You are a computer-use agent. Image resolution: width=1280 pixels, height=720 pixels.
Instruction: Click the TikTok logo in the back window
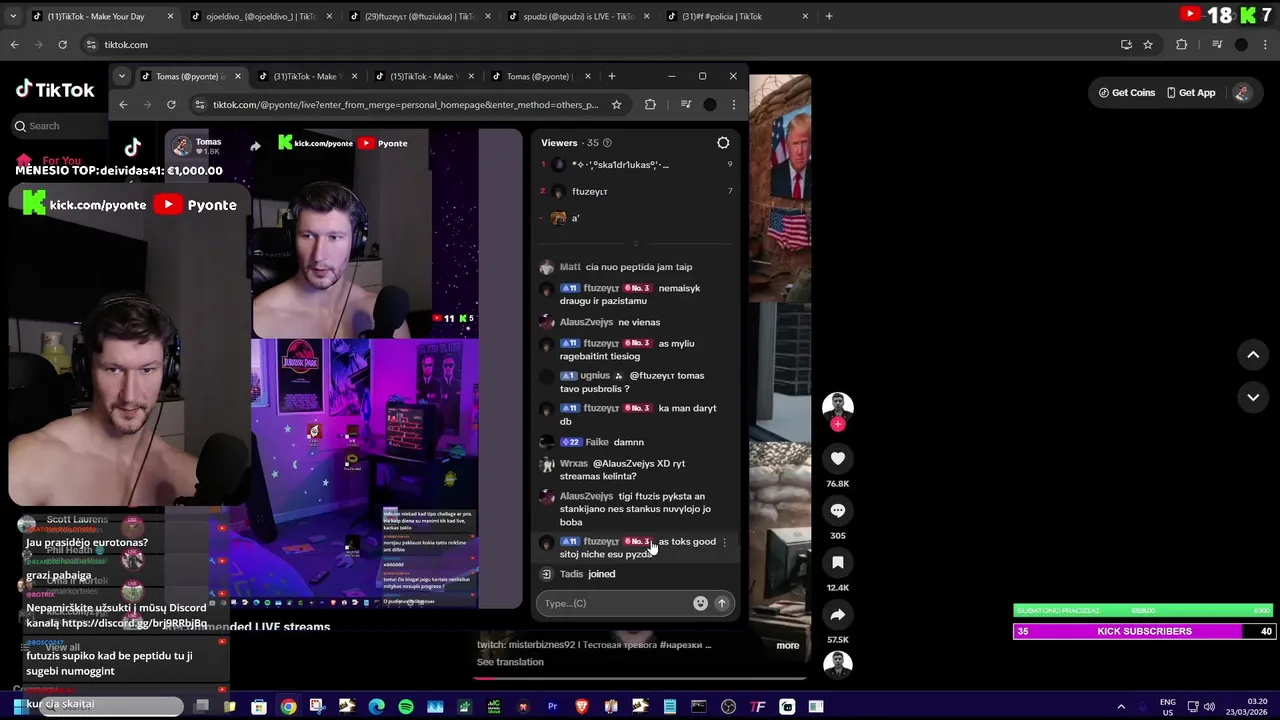[x=55, y=89]
